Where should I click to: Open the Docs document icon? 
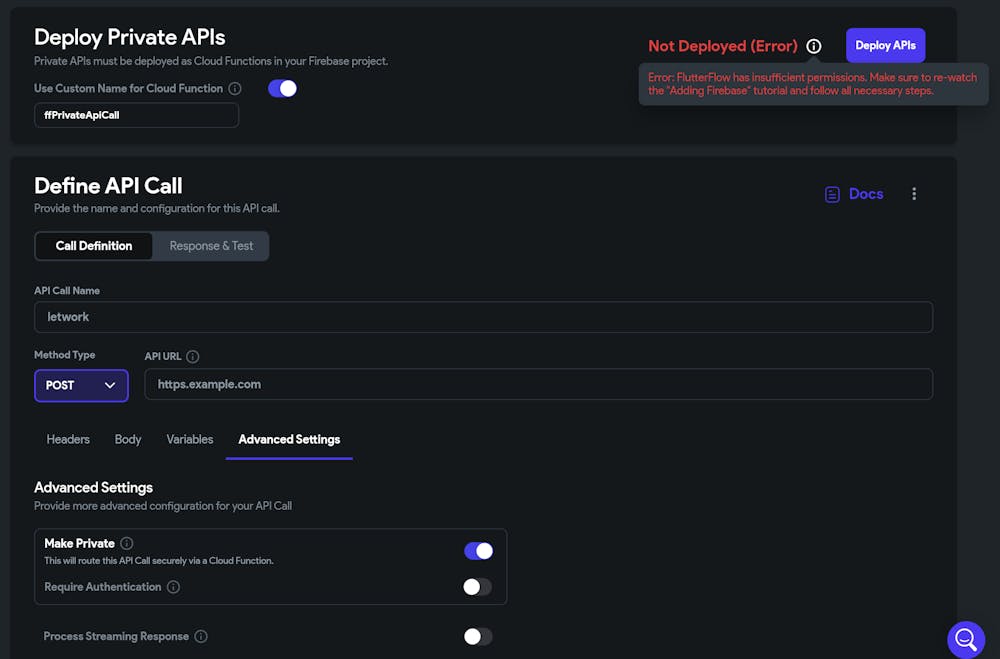[832, 195]
